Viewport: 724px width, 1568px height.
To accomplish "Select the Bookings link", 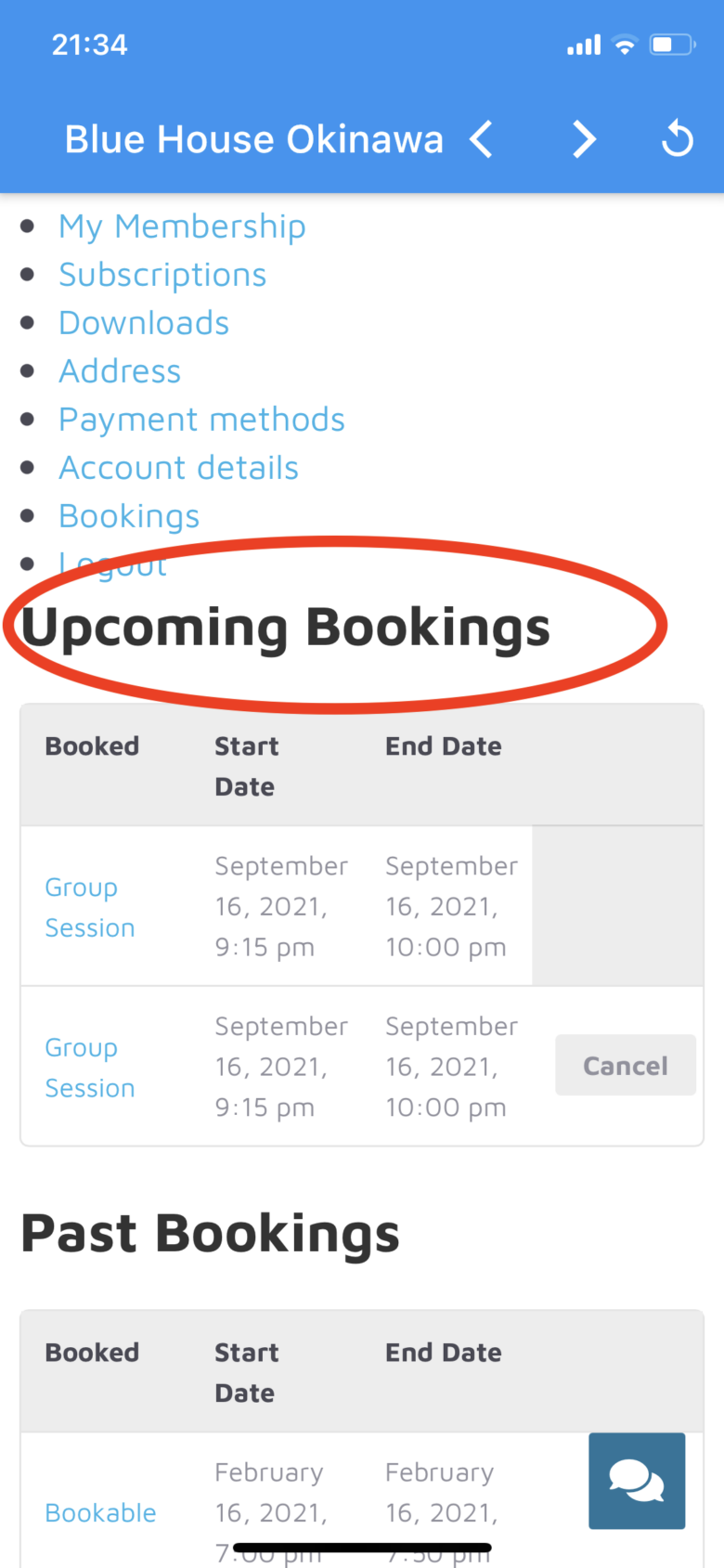I will (x=129, y=516).
